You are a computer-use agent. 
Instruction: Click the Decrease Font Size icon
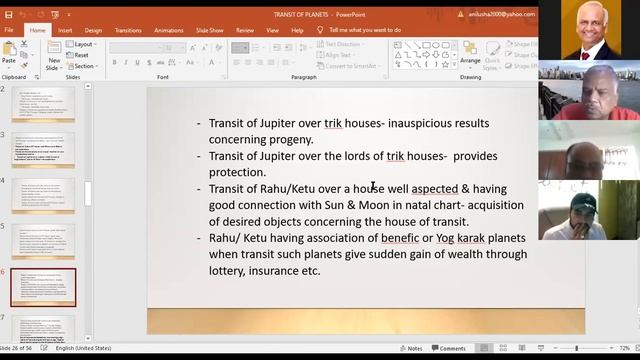204,48
